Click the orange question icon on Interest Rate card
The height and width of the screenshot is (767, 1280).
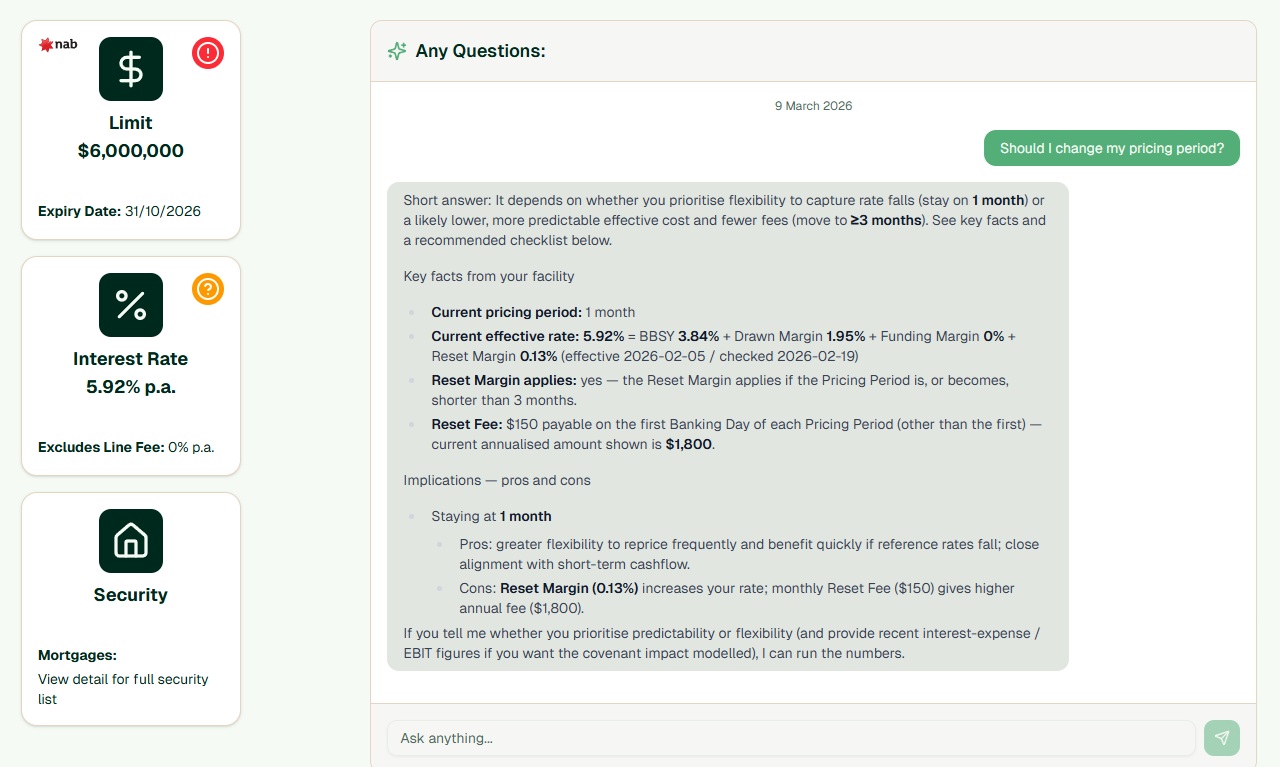pyautogui.click(x=208, y=289)
